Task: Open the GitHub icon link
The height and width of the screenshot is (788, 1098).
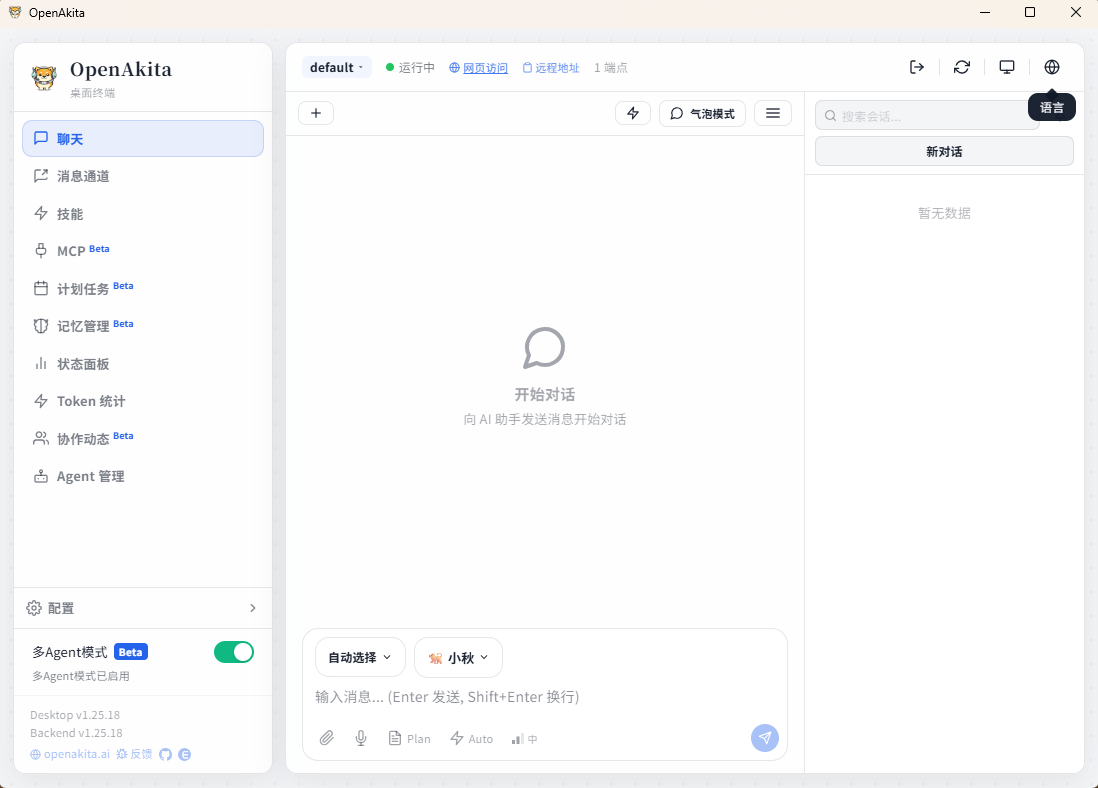Action: (x=165, y=754)
